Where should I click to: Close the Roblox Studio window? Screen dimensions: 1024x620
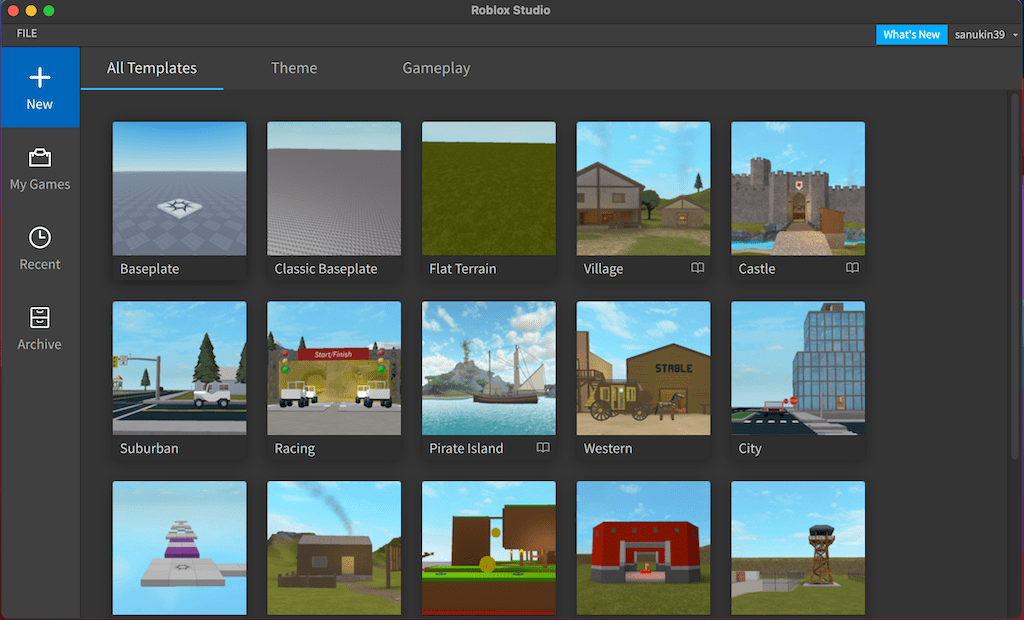click(13, 10)
